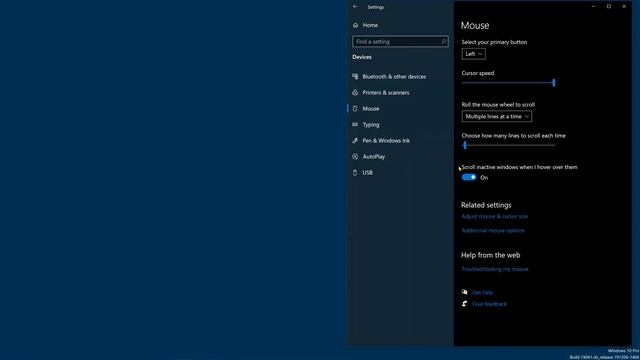The width and height of the screenshot is (640, 360).
Task: Click the Select your primary button label
Action: pos(494,42)
